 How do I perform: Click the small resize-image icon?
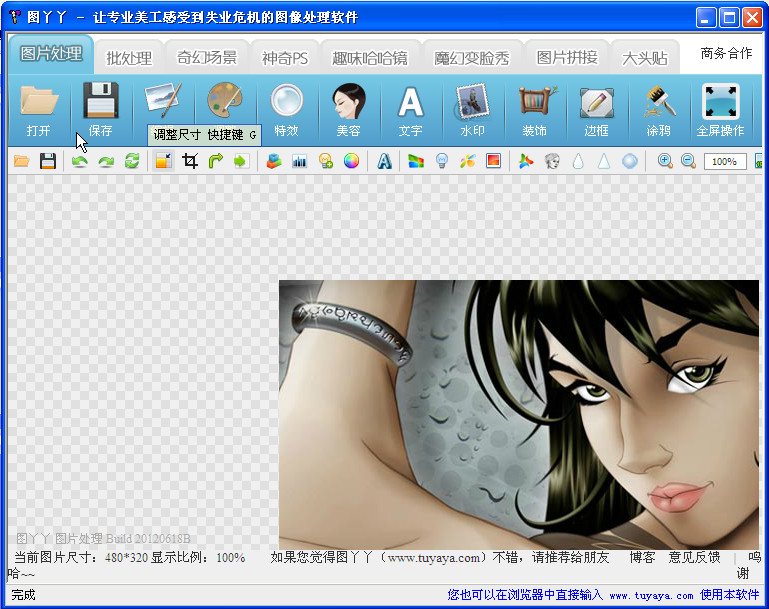point(164,161)
